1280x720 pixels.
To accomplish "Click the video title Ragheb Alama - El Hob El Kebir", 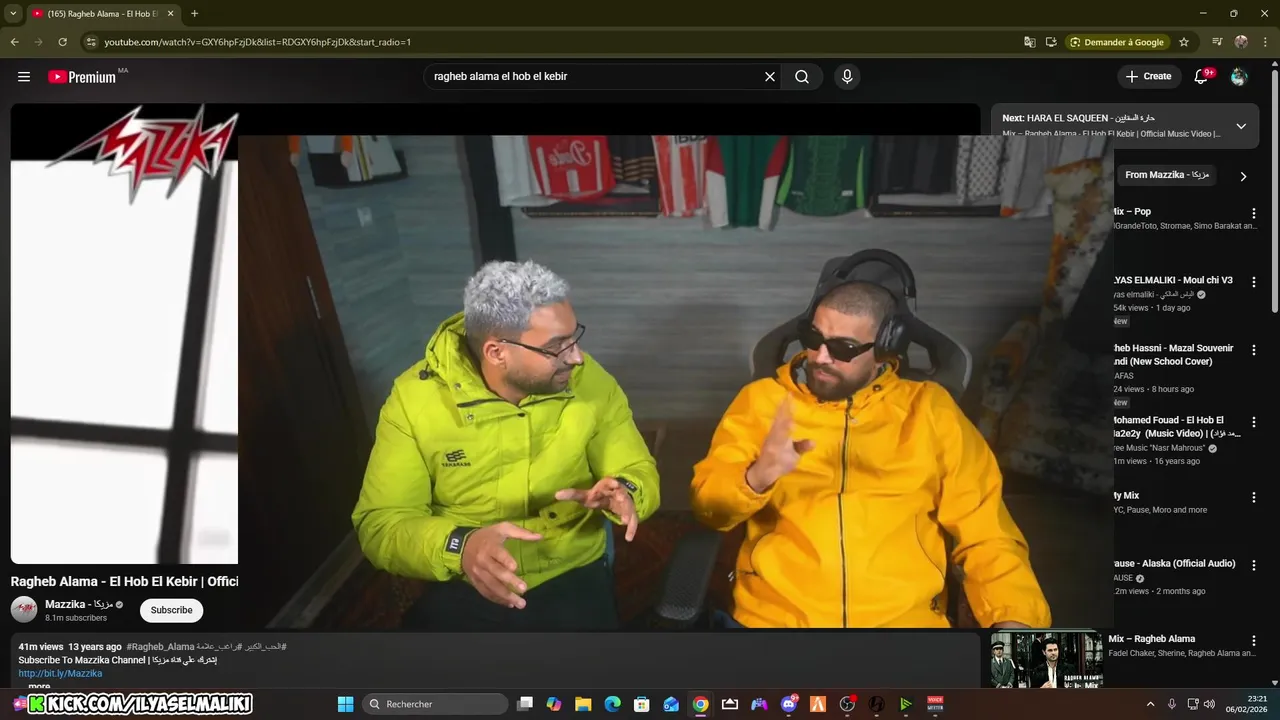I will (x=124, y=581).
